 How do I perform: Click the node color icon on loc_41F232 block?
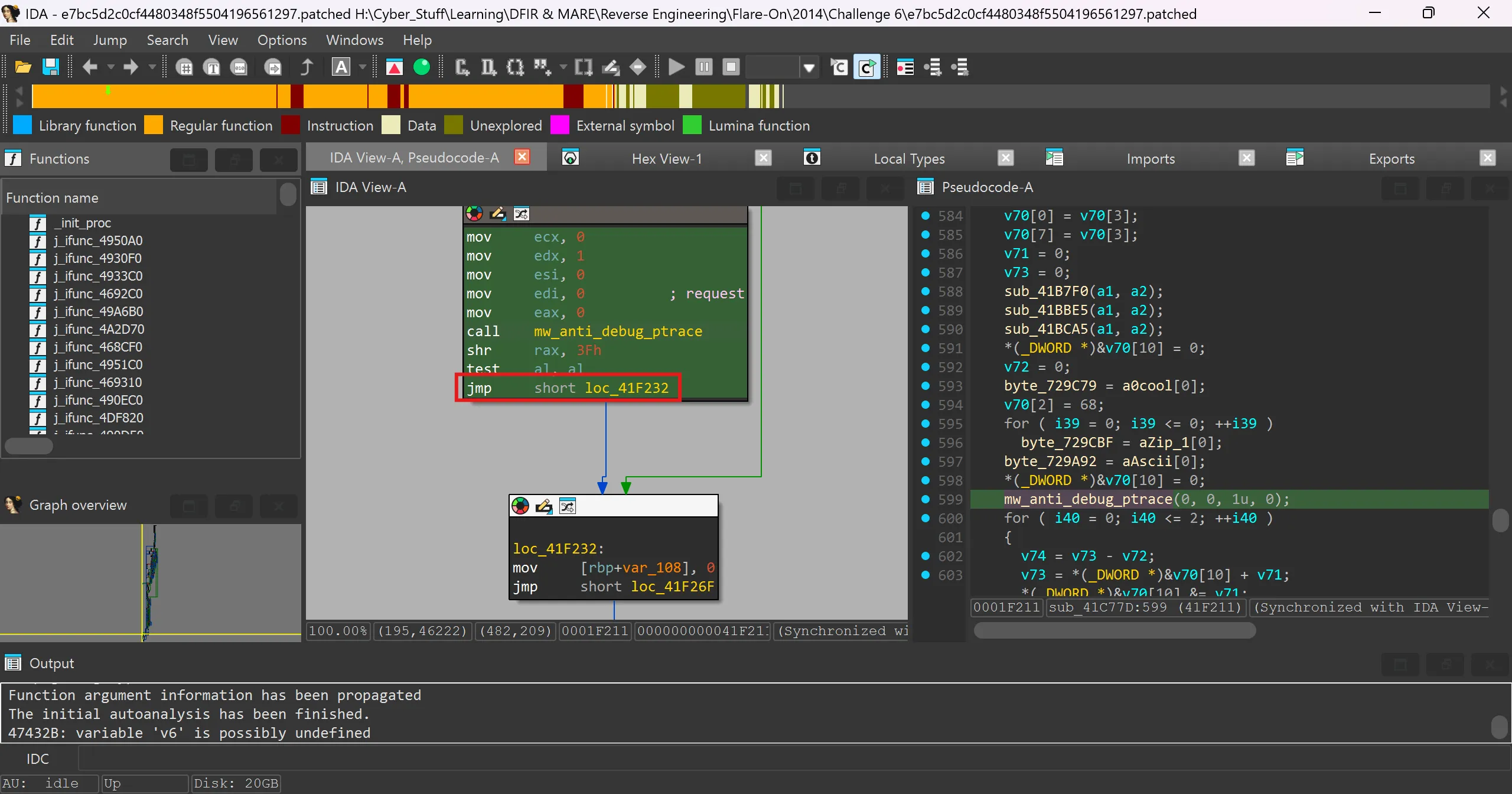[x=520, y=506]
